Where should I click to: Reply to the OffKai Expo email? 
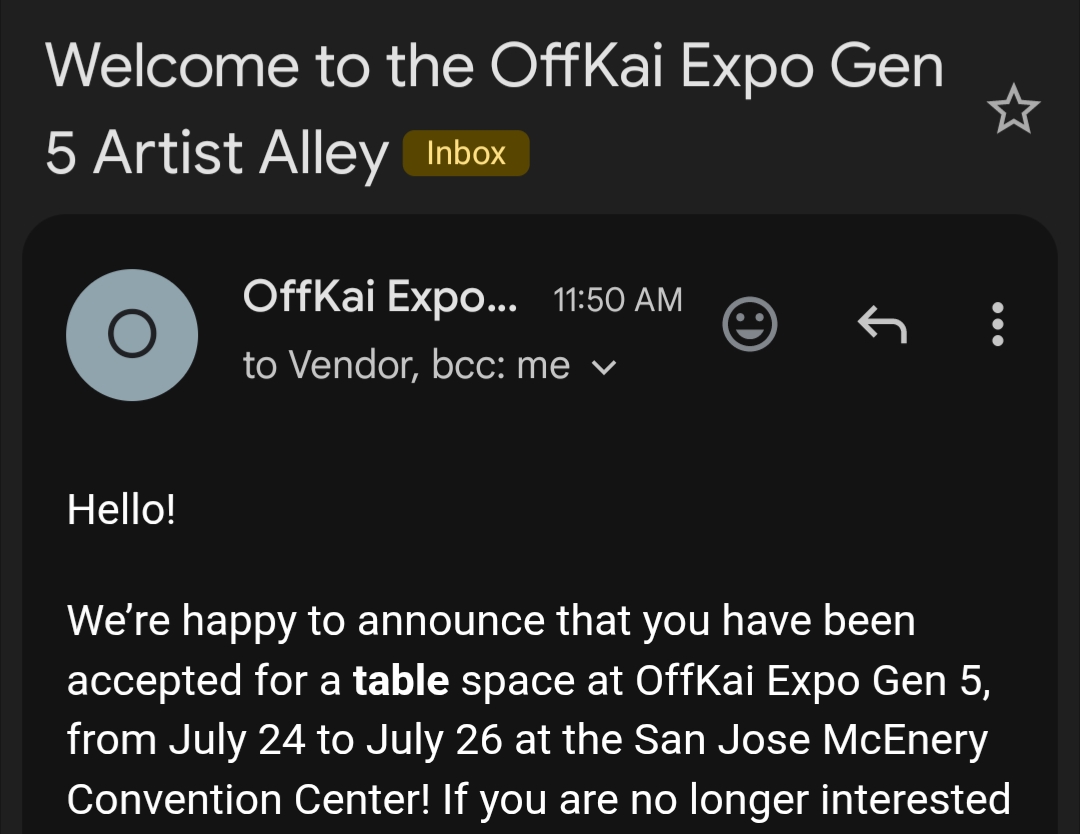(883, 324)
